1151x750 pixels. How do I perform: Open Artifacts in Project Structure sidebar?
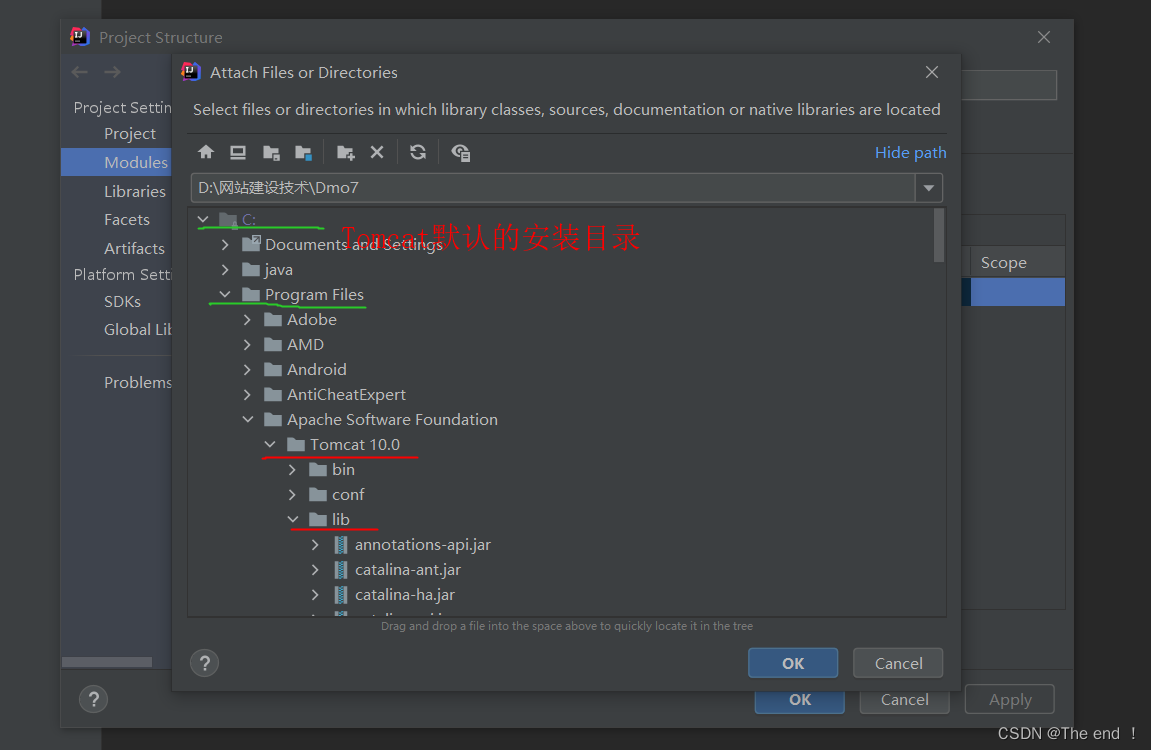tap(134, 248)
